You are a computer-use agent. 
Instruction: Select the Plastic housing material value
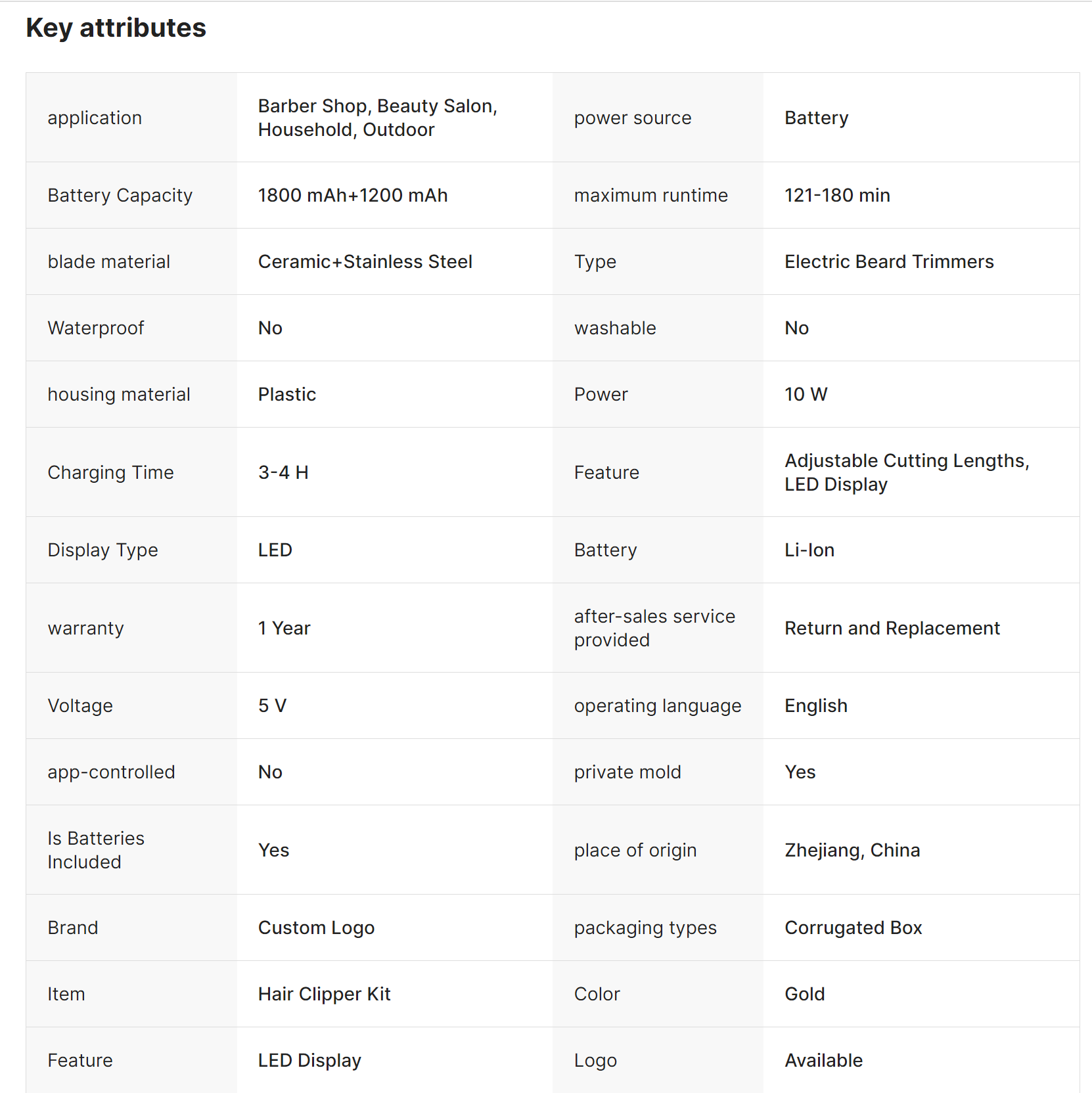pyautogui.click(x=286, y=394)
